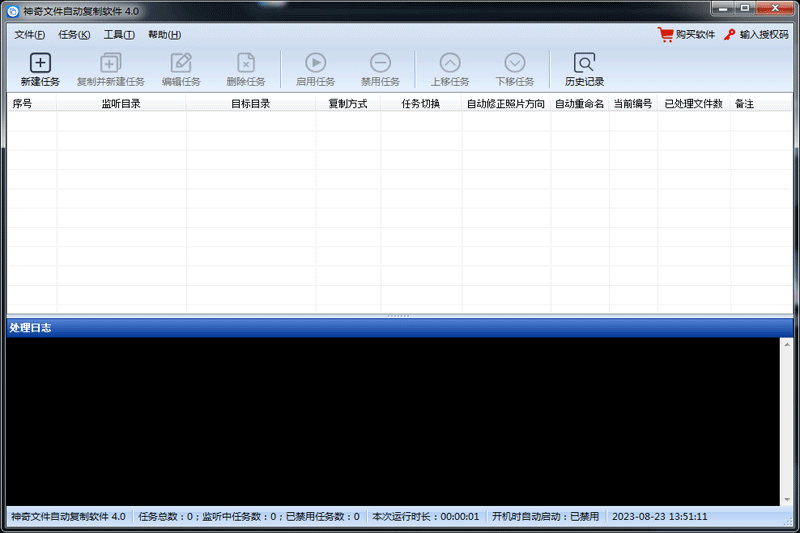Click the 自动修正照片方向 column header
Viewport: 800px width, 533px height.
506,104
